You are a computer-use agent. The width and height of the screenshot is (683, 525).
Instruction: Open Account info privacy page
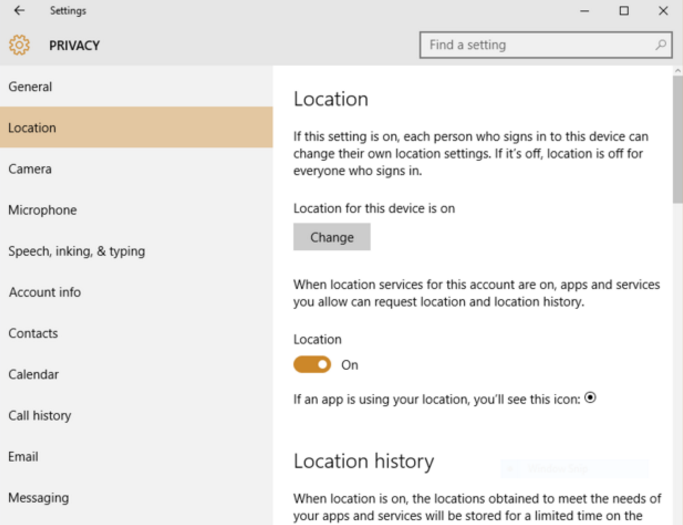point(136,292)
